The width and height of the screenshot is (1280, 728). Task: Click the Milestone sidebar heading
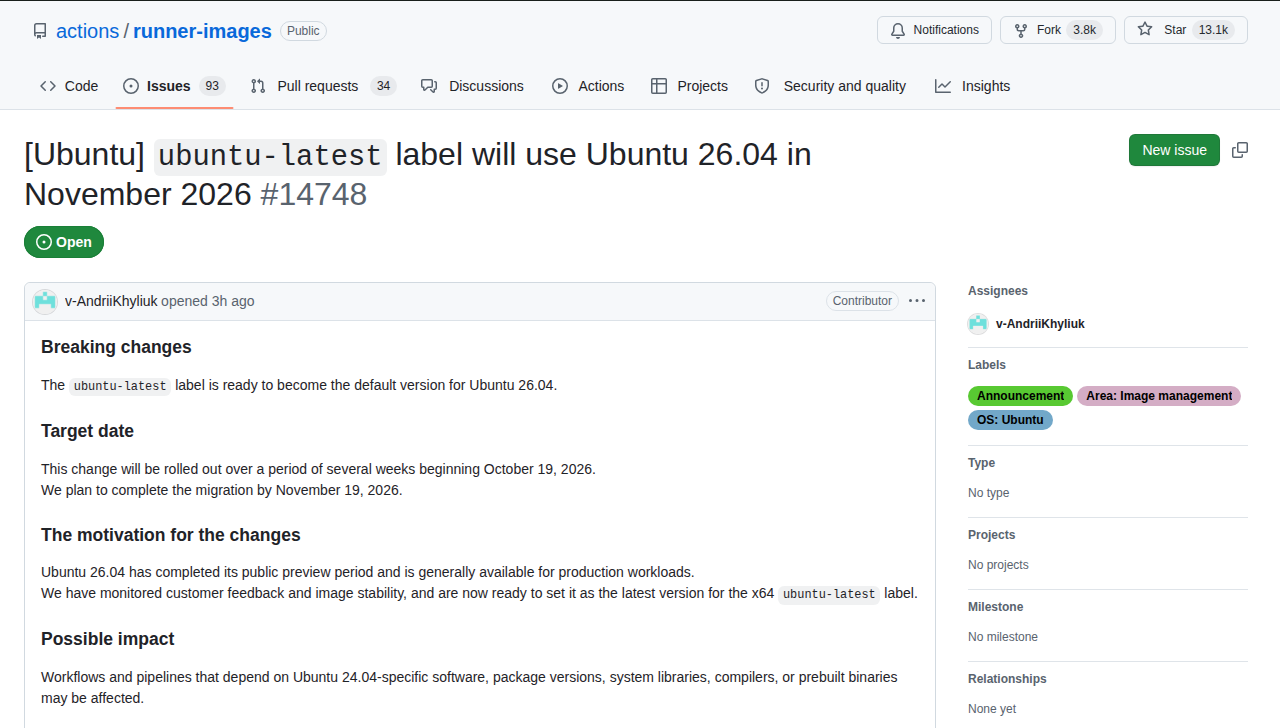tap(995, 607)
